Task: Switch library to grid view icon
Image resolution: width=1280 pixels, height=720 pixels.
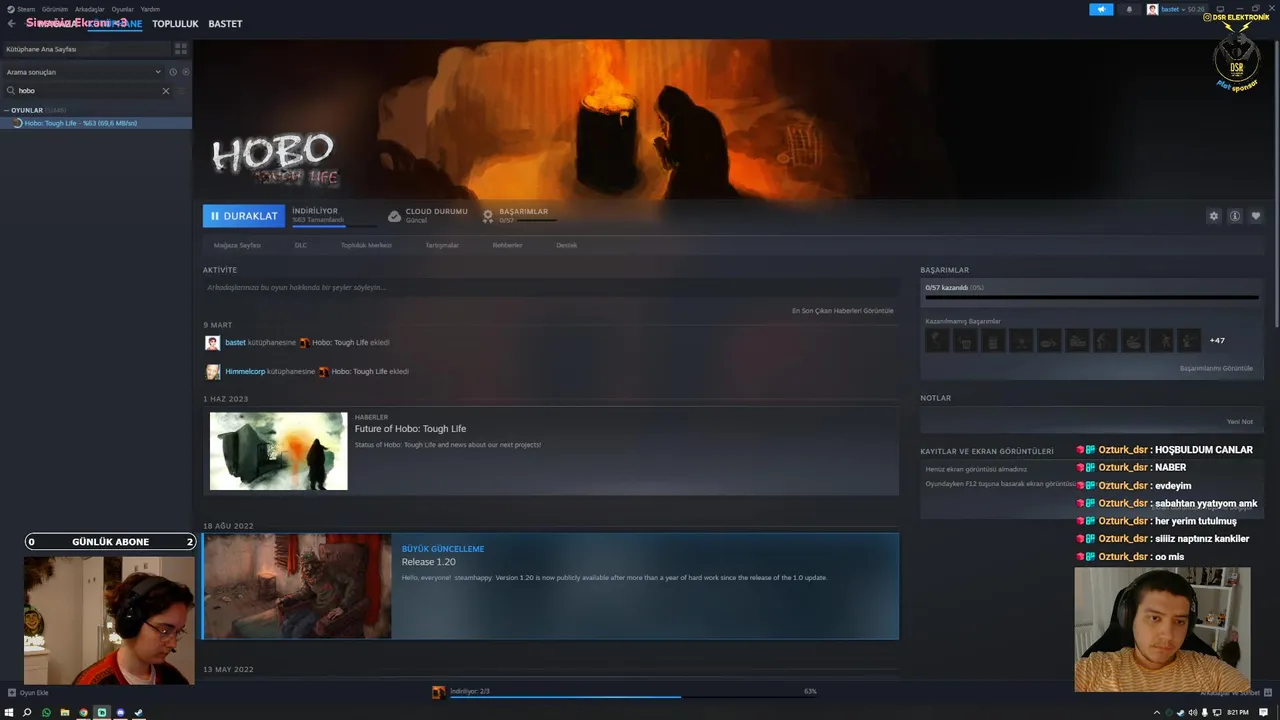Action: (181, 48)
